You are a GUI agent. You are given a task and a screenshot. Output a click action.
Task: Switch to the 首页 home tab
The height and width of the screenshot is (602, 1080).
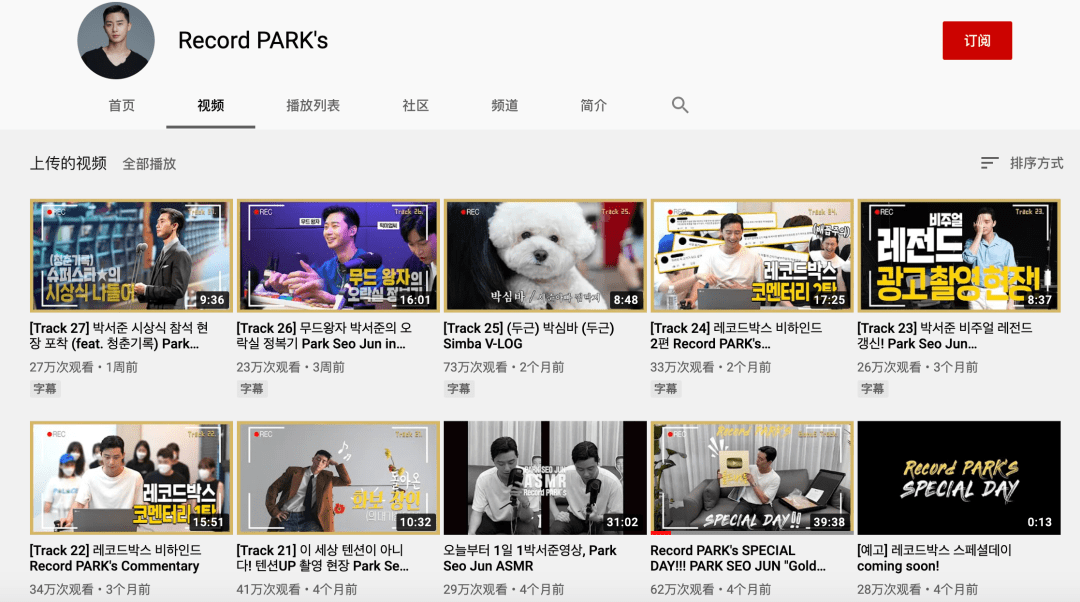click(x=121, y=105)
